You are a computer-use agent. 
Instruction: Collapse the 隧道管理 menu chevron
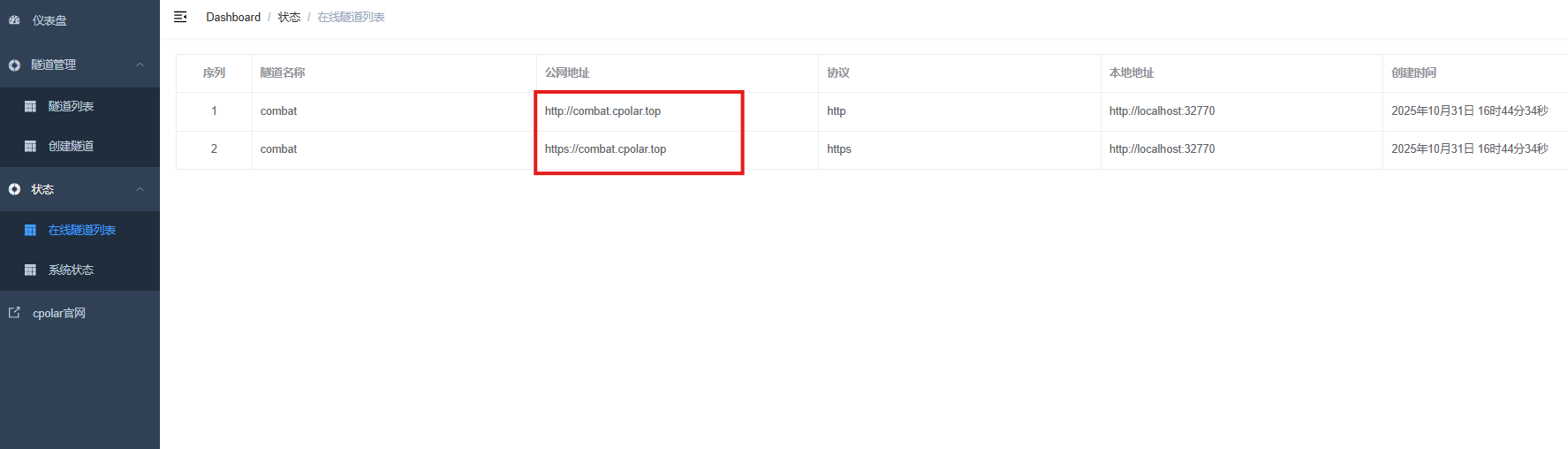[140, 65]
